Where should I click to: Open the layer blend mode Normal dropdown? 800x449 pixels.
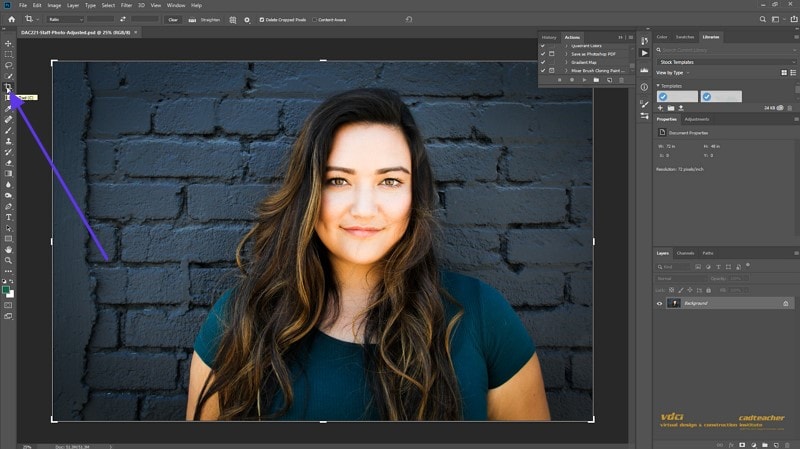pos(681,279)
